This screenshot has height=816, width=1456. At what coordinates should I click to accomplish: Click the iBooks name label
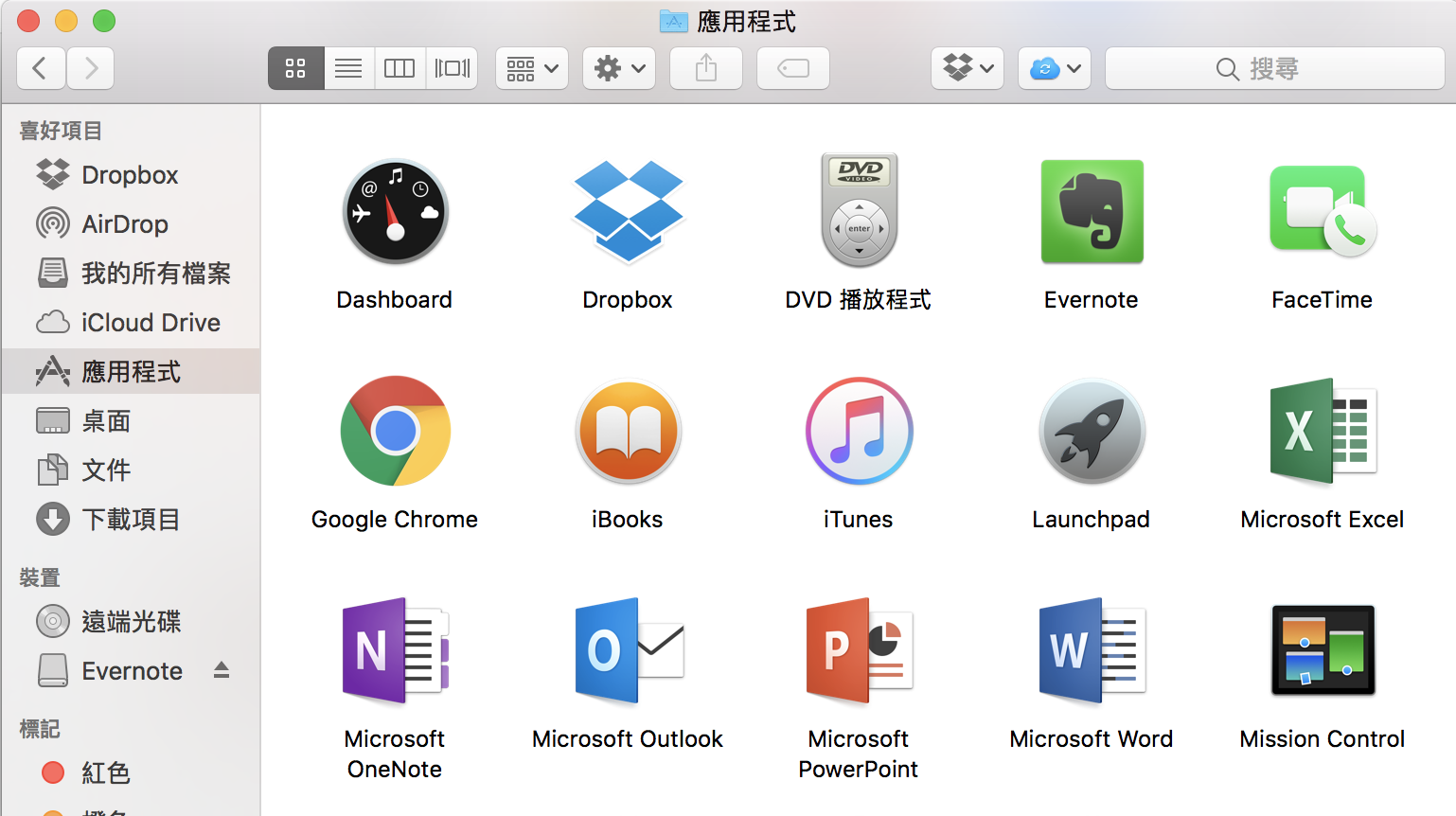pos(628,520)
